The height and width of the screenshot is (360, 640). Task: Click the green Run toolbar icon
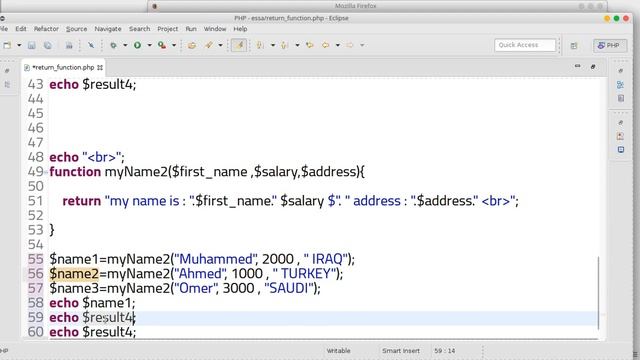[138, 45]
